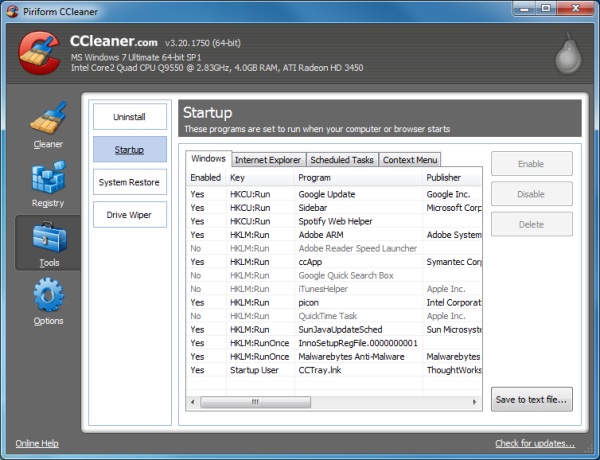600x460 pixels.
Task: Switch to the Internet Explorer tab
Action: tap(268, 160)
